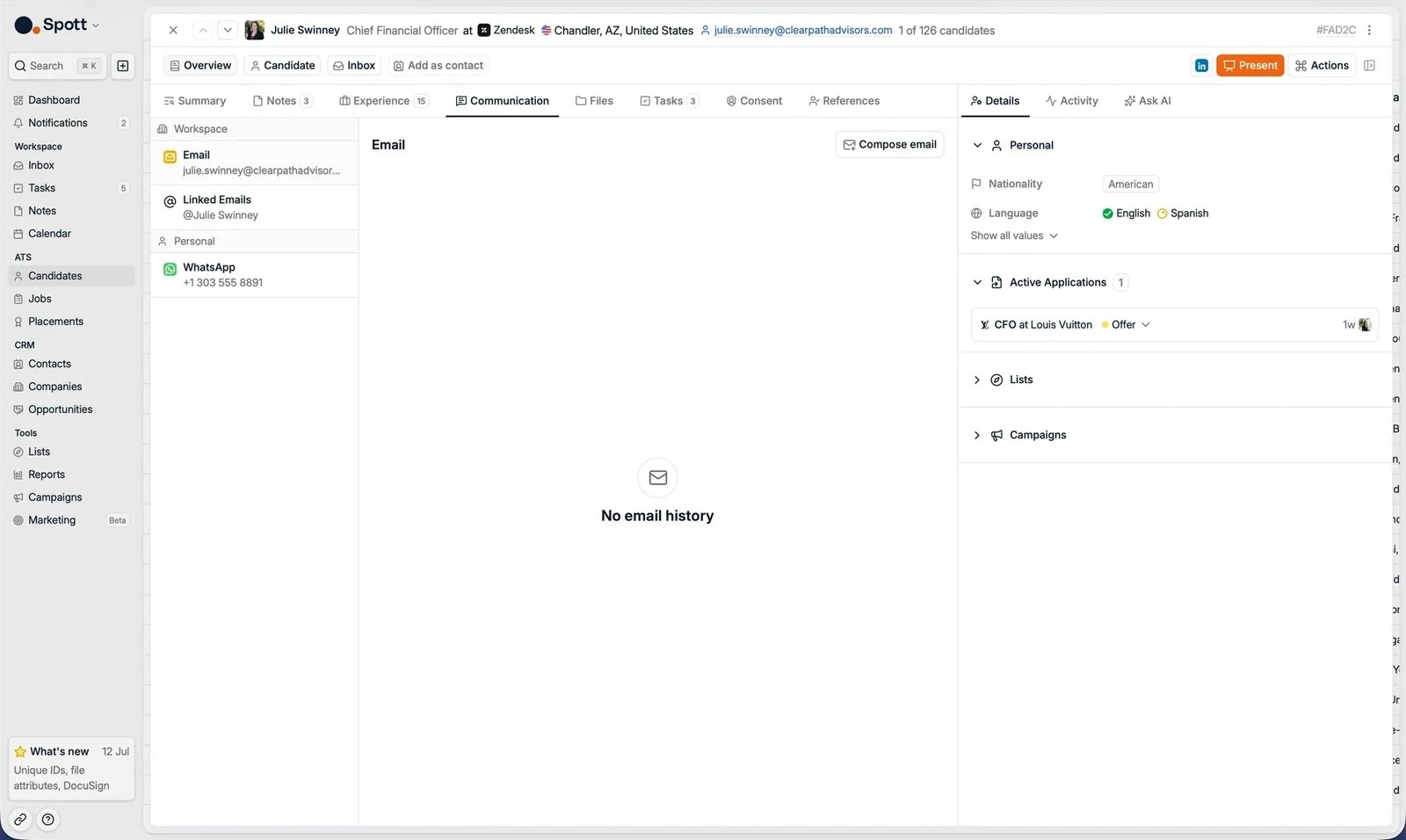
Task: Open the Actions menu
Action: tap(1322, 66)
